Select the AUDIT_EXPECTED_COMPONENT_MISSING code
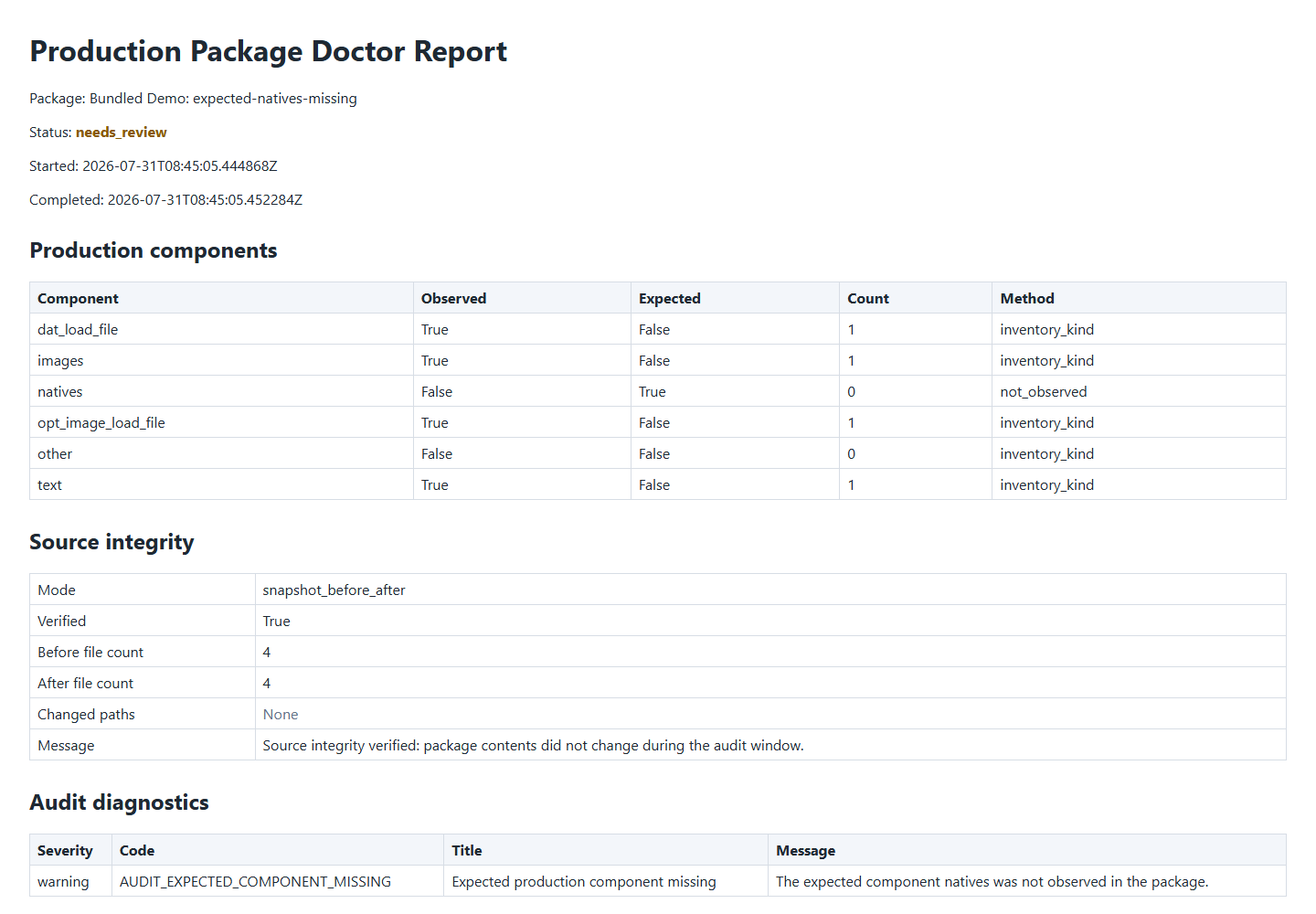 coord(255,882)
